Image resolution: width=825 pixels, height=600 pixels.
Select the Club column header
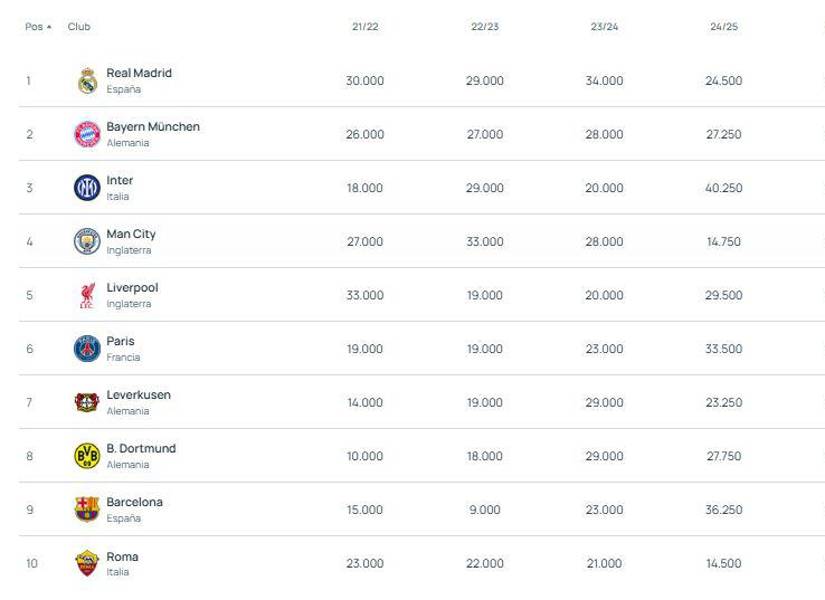[x=77, y=27]
